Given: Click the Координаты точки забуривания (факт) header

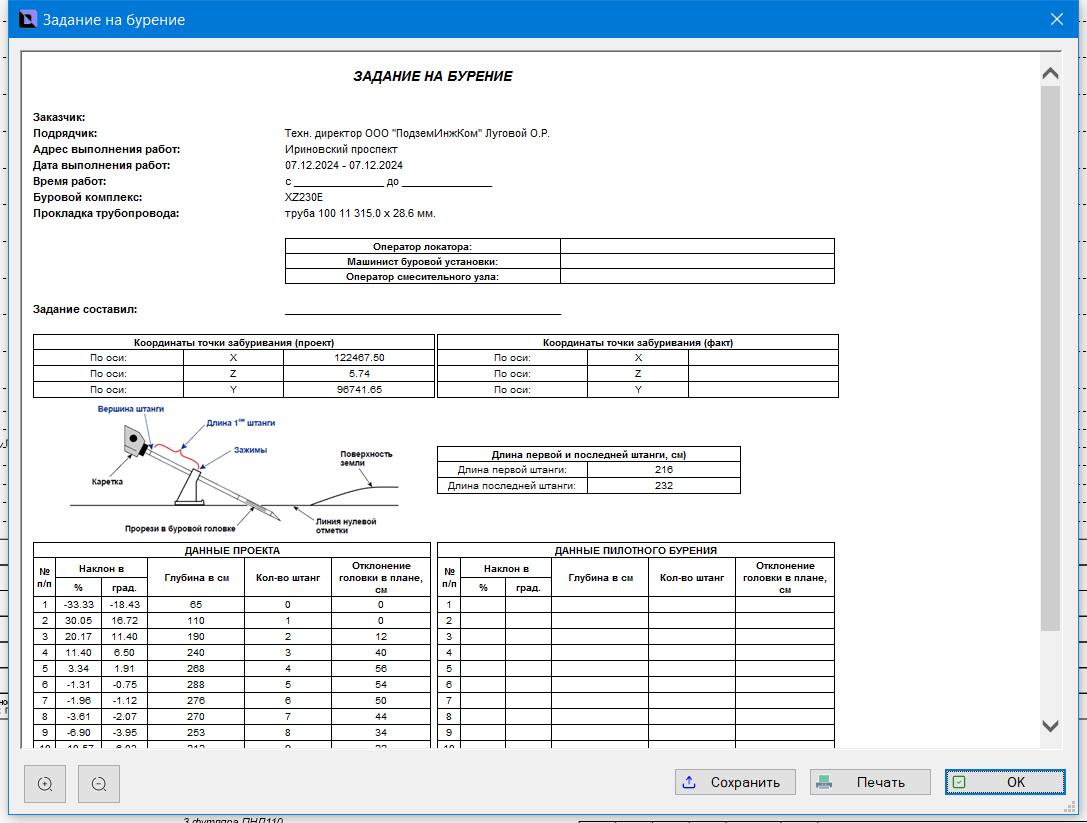Looking at the screenshot, I should tap(638, 343).
